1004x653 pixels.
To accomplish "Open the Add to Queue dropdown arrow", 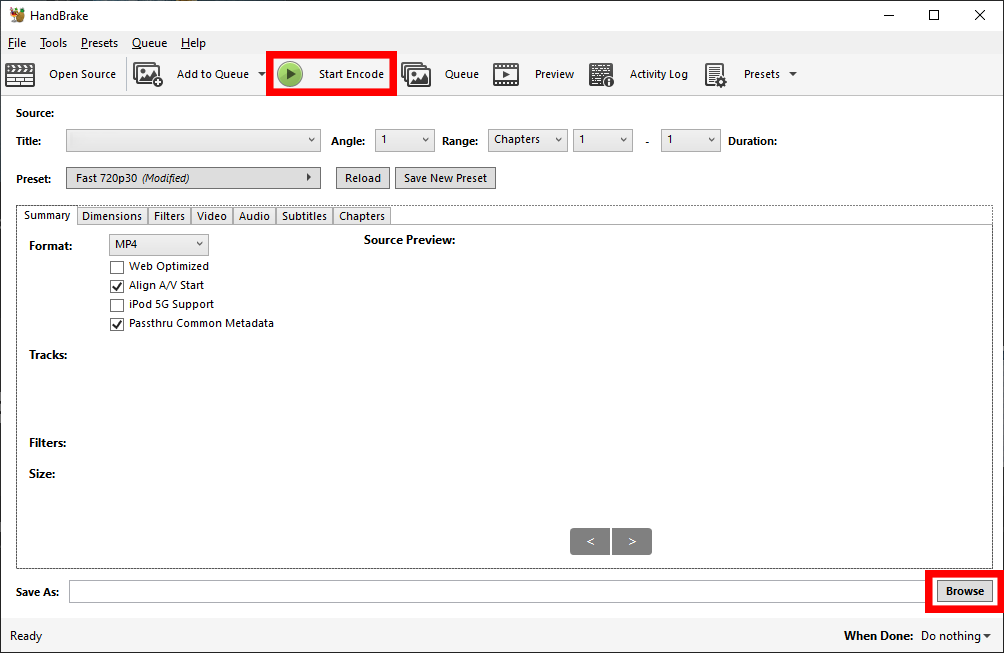I will click(x=261, y=74).
